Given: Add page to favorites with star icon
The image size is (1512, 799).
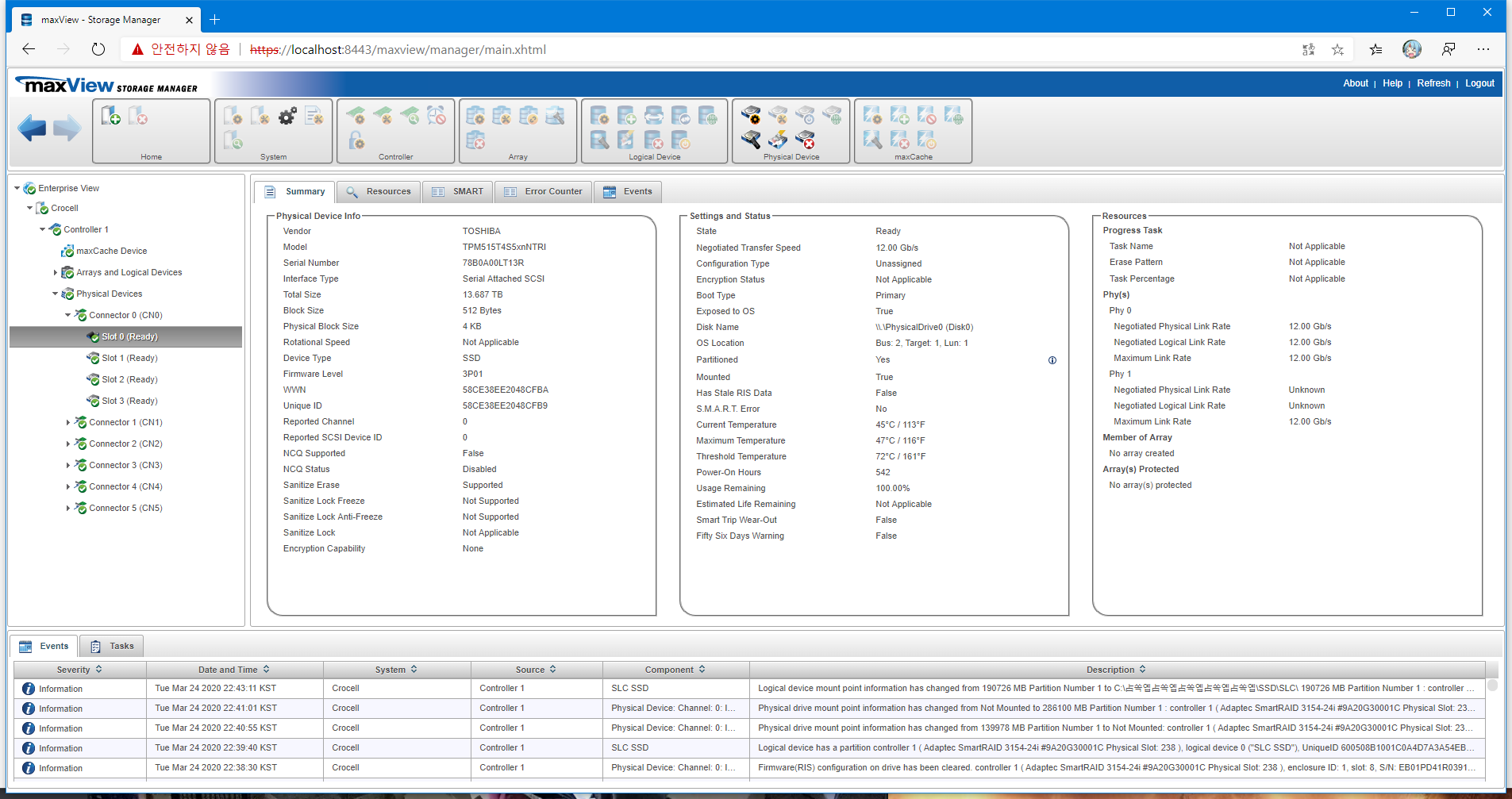Looking at the screenshot, I should coord(1337,49).
